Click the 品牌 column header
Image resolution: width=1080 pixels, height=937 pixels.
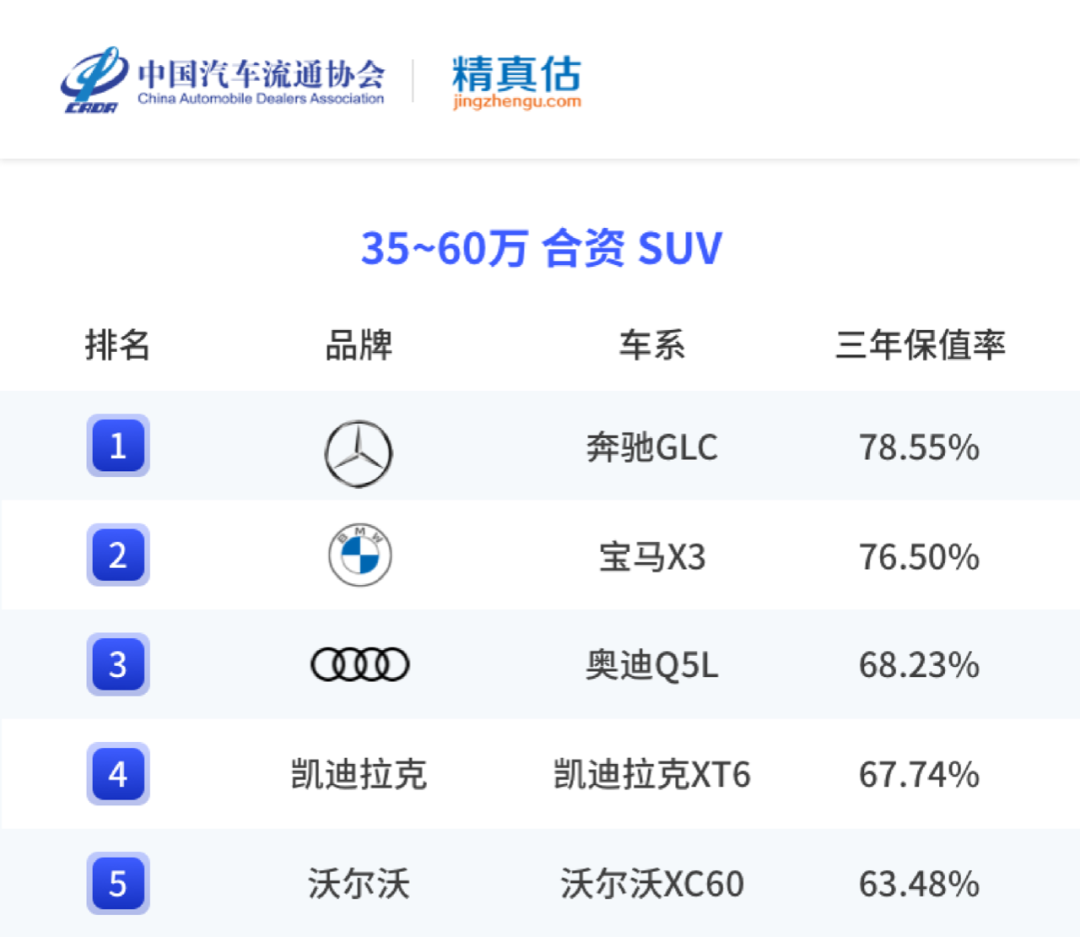pos(359,345)
